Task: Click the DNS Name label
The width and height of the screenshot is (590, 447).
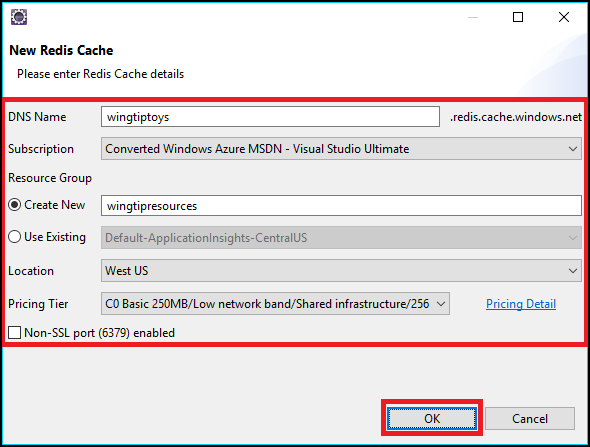Action: click(x=37, y=117)
